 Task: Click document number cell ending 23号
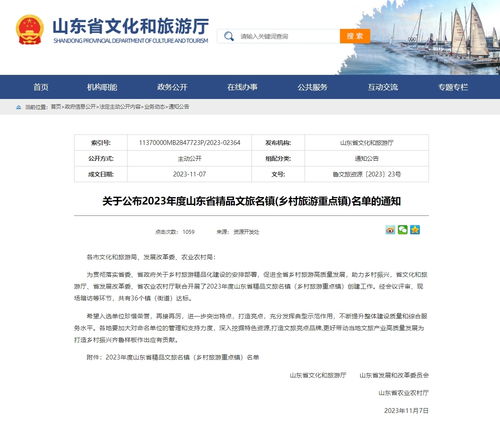pyautogui.click(x=367, y=174)
